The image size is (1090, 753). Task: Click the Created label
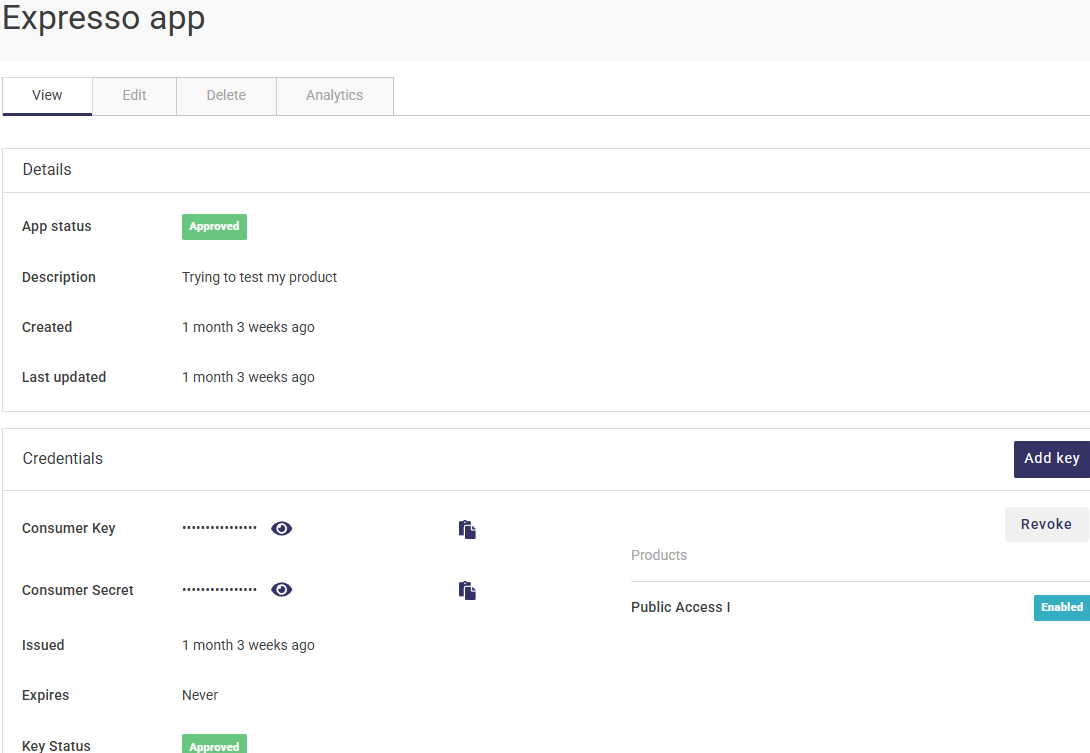point(47,327)
